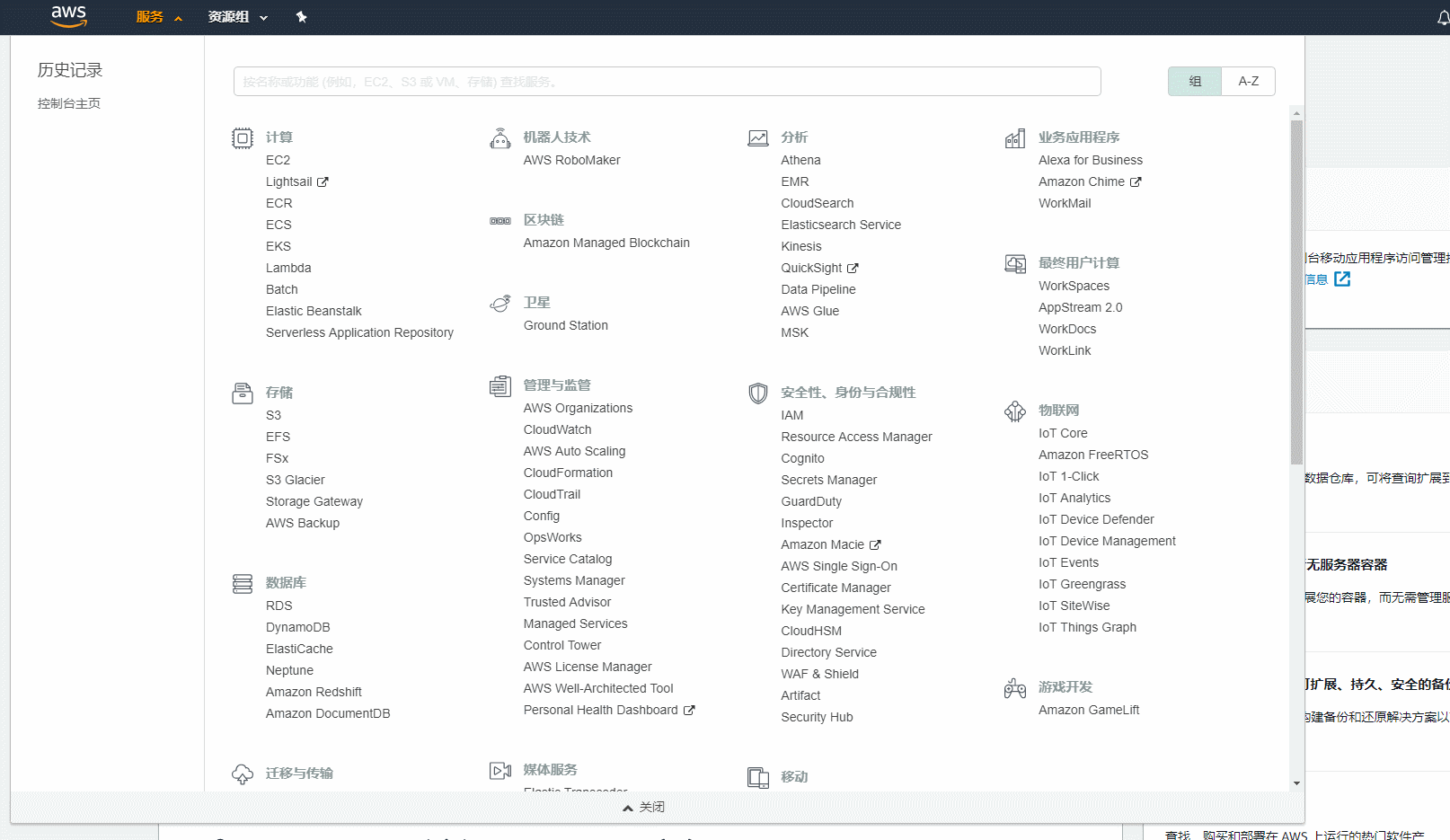Open Key Management Service
Viewport: 1450px width, 840px height.
(x=853, y=609)
